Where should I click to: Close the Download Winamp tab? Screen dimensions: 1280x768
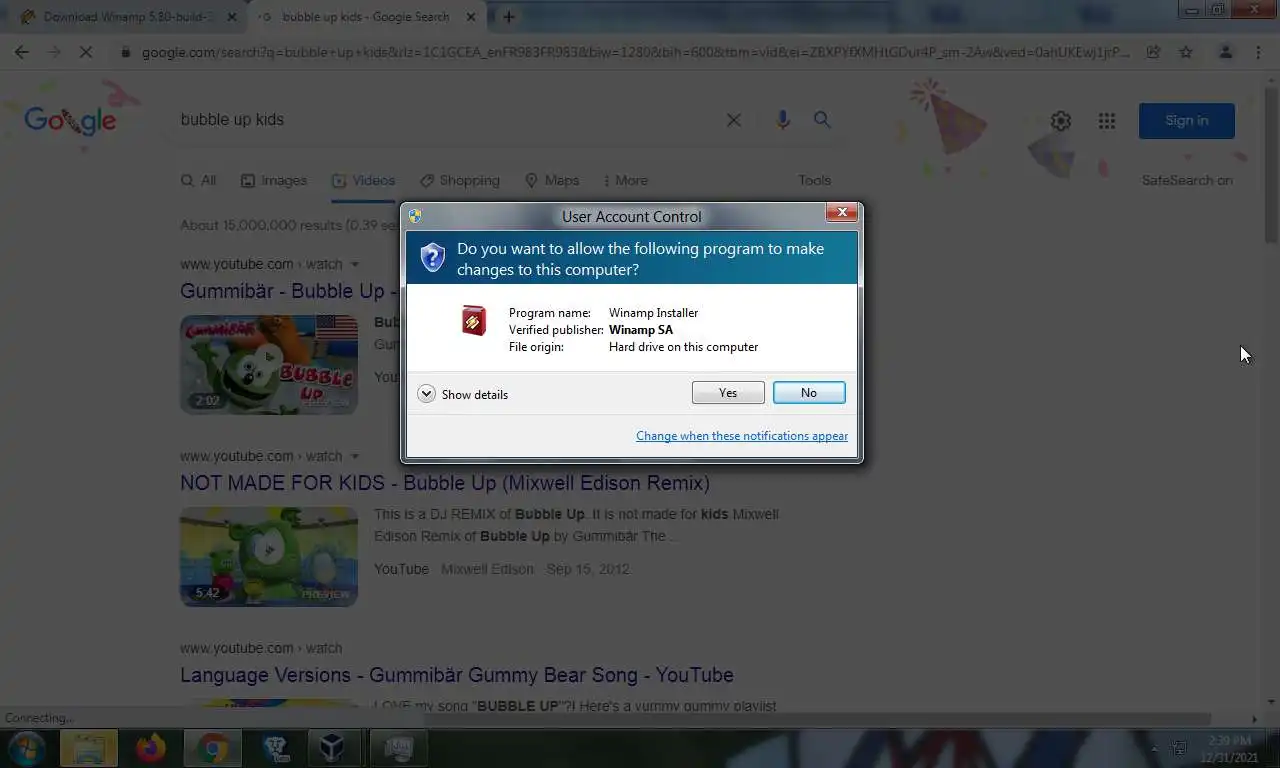(x=233, y=17)
